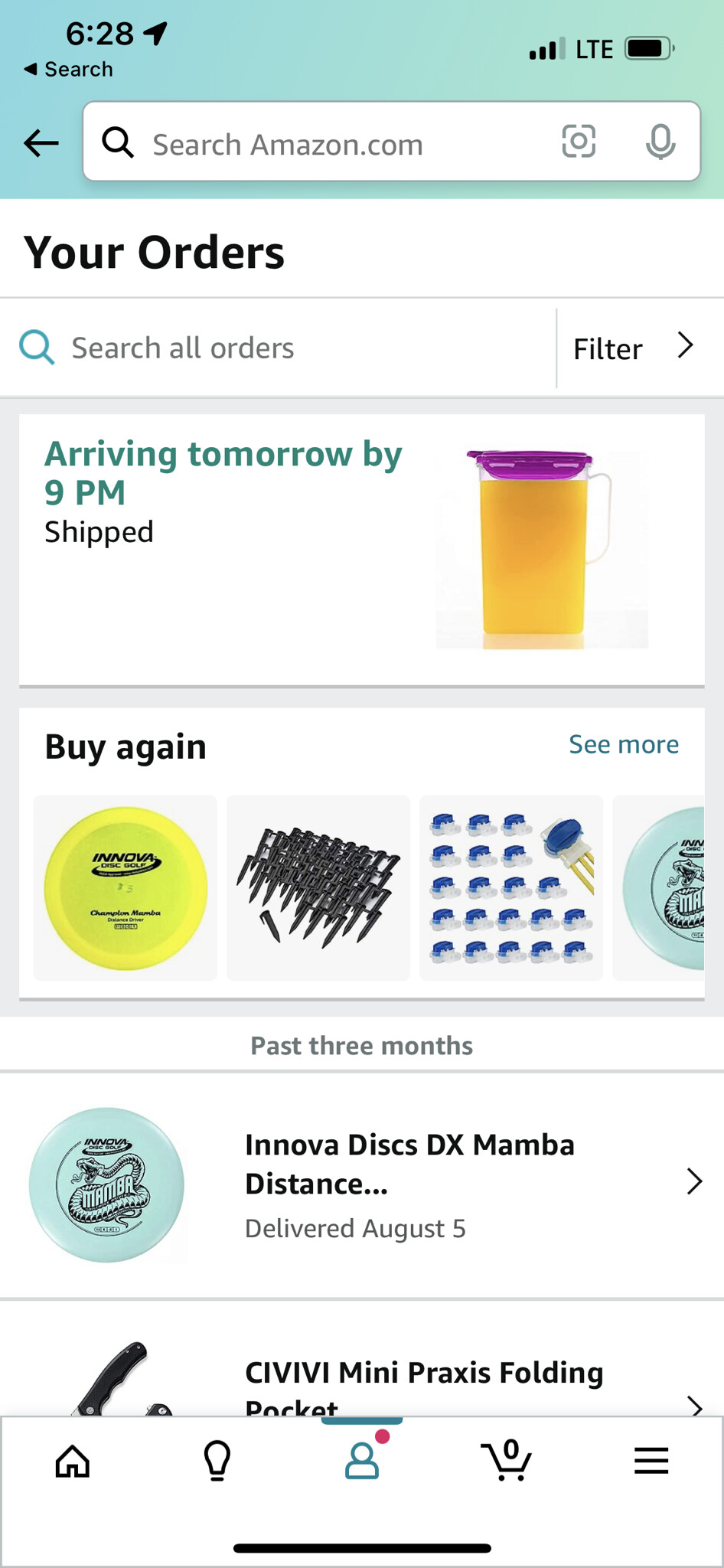724x1568 pixels.
Task: Open the blue wire connectors thumbnail
Action: [x=511, y=888]
